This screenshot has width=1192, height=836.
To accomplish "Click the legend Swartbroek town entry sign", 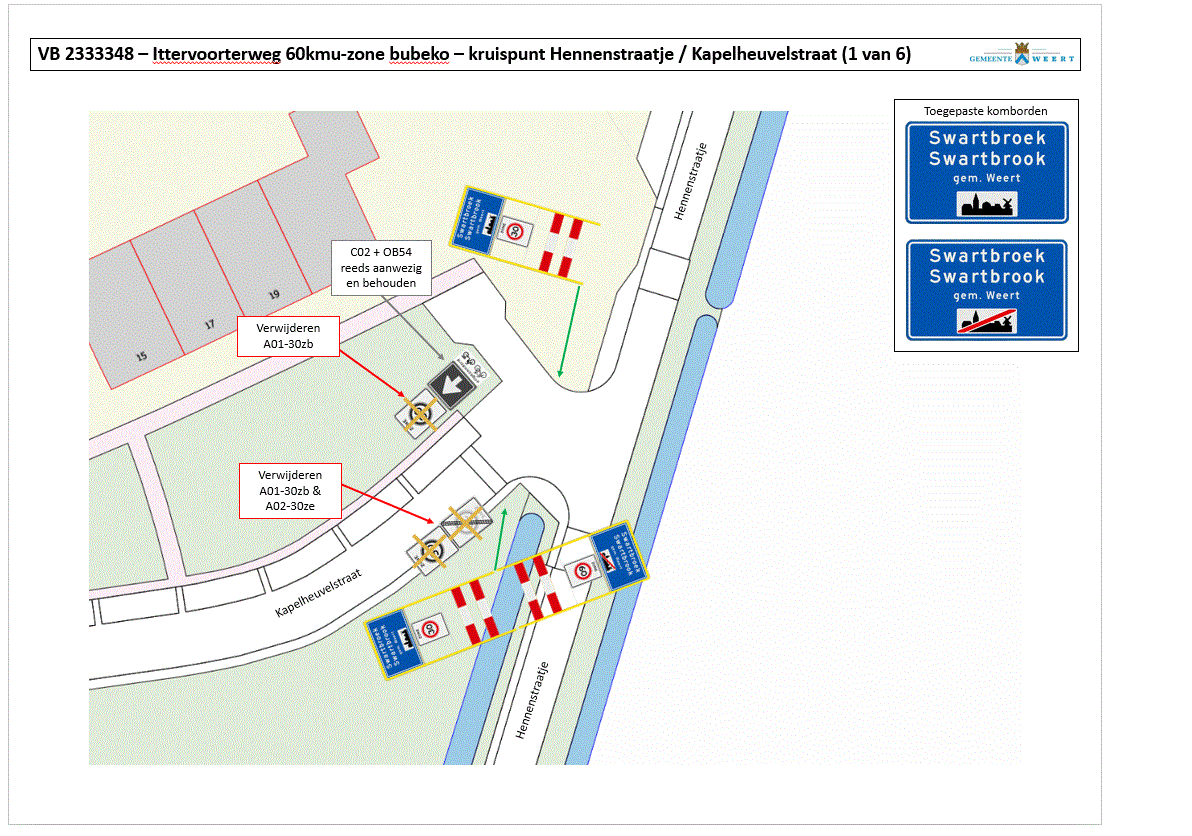I will coord(986,172).
